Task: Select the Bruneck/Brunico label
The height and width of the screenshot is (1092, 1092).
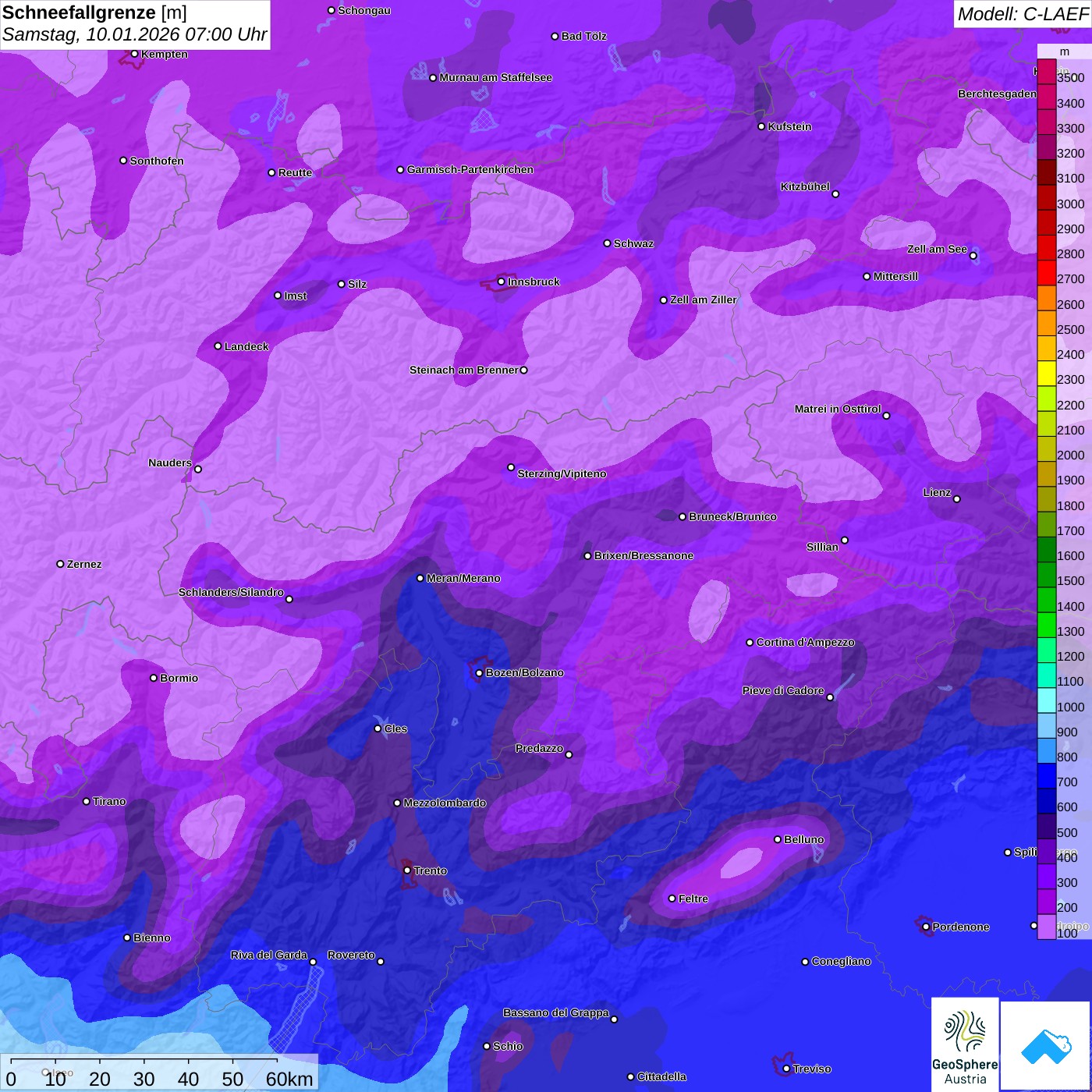Action: pyautogui.click(x=732, y=516)
